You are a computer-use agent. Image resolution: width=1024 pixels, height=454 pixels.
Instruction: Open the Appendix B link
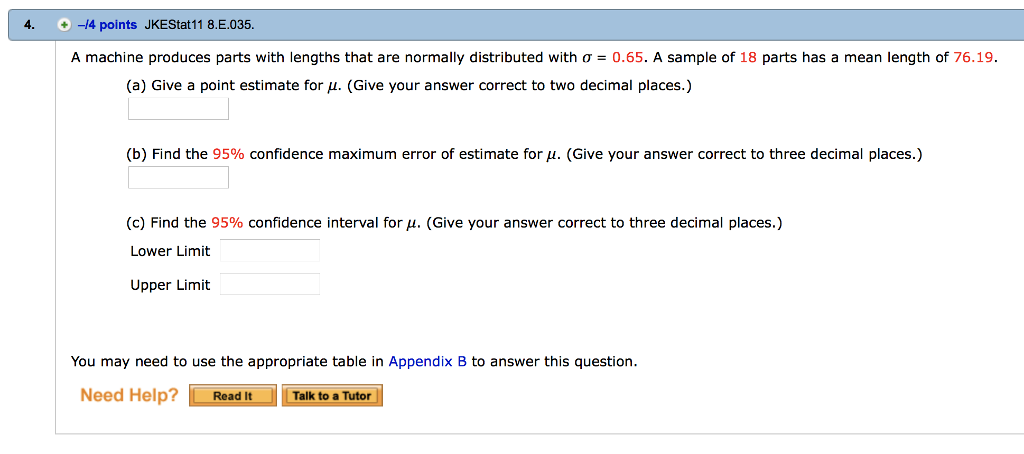click(x=428, y=361)
